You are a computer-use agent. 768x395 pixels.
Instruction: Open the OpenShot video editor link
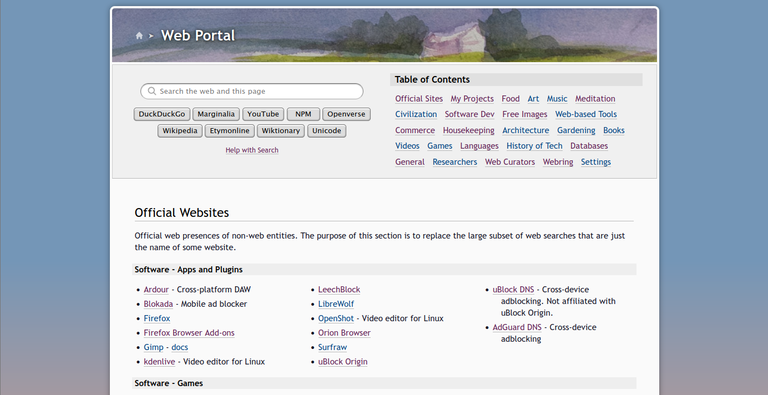point(336,319)
